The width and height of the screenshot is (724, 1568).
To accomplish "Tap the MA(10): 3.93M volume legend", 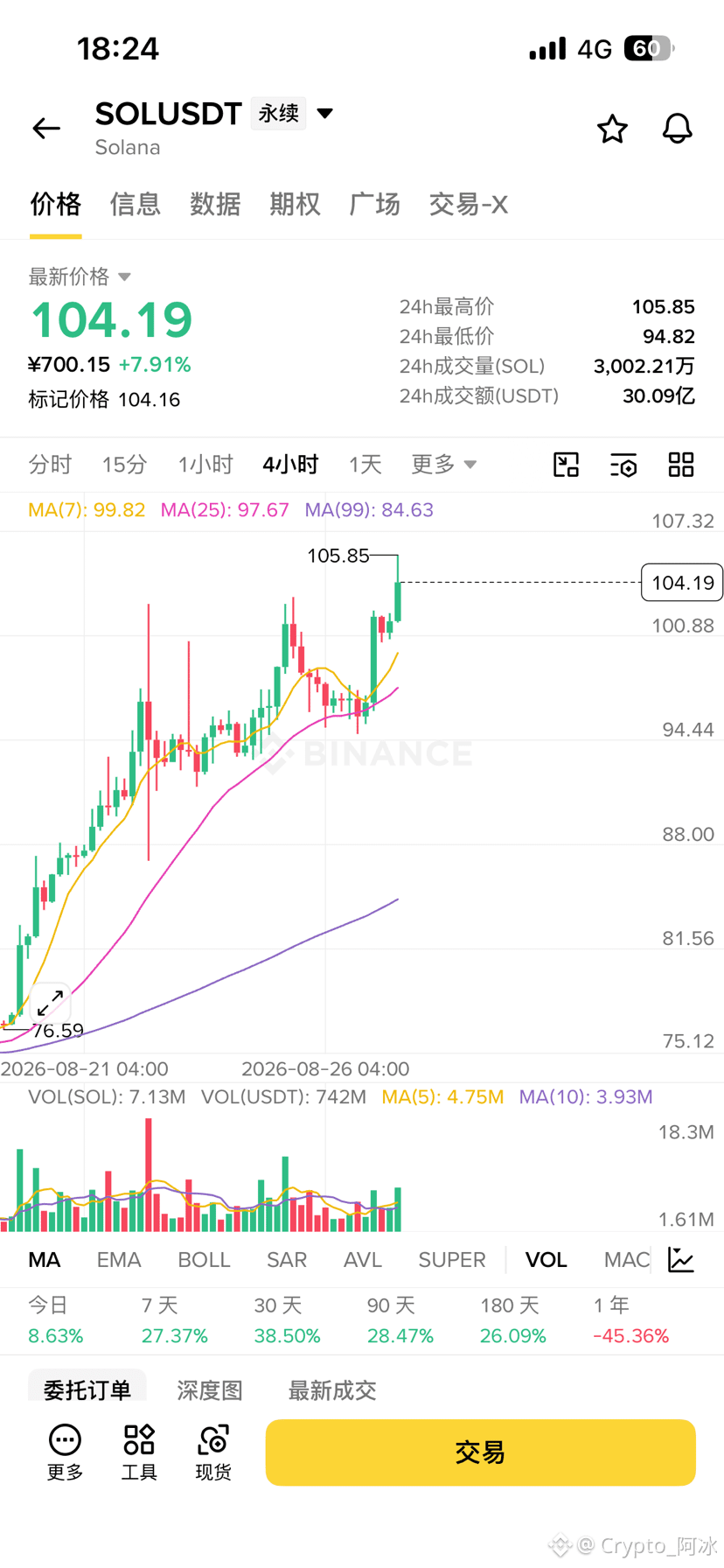I will click(586, 1097).
